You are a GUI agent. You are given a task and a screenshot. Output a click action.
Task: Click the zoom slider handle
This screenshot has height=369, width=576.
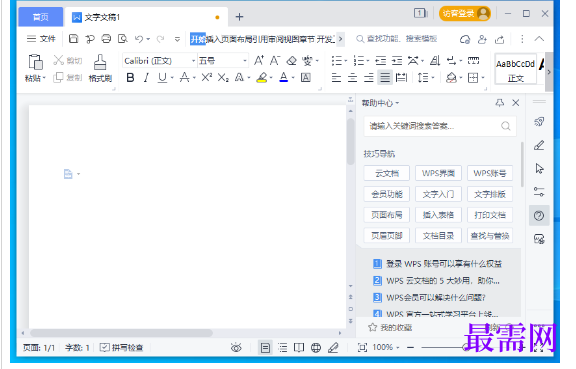[466, 347]
